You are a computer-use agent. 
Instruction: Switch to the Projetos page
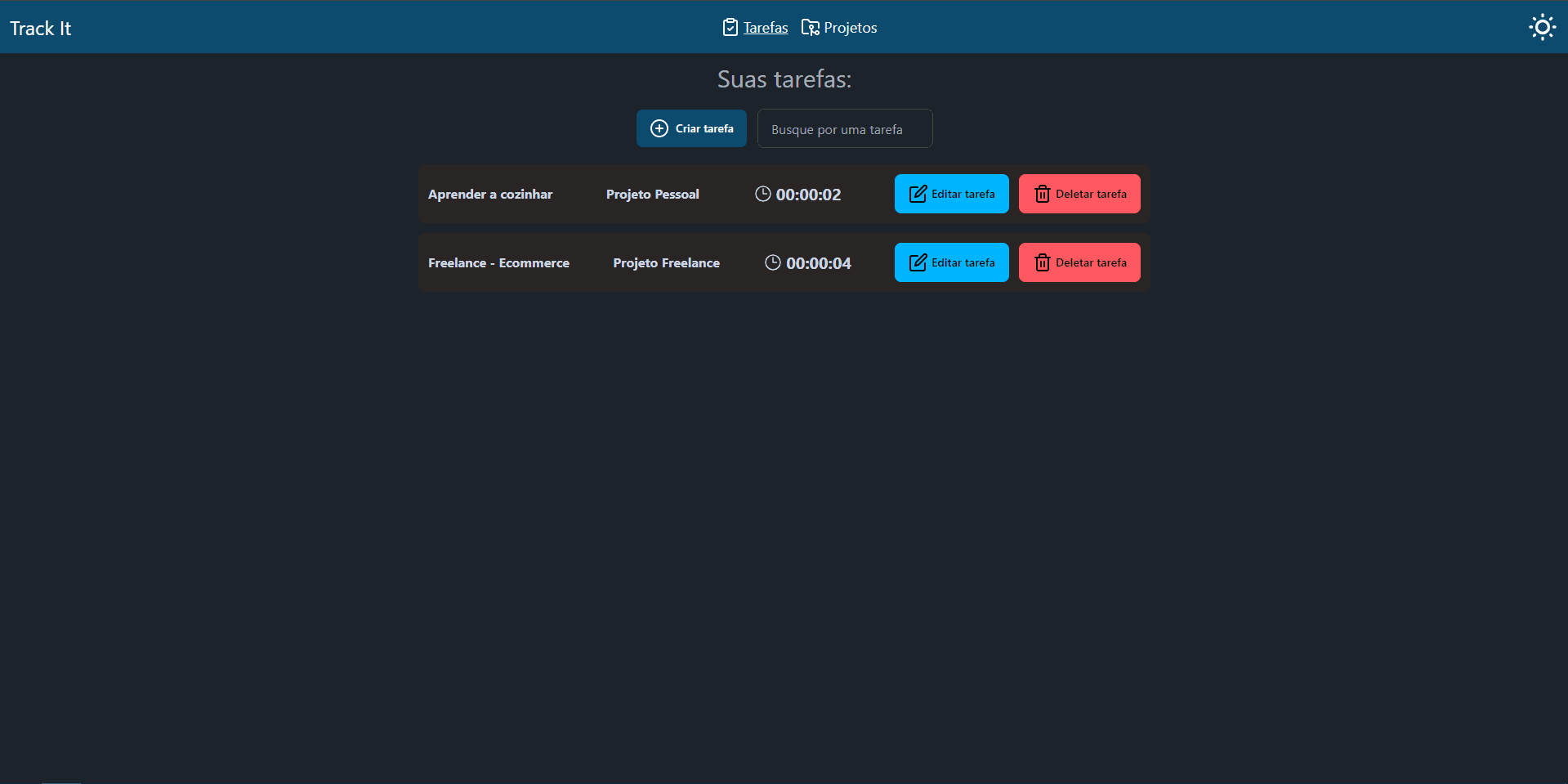[x=850, y=28]
